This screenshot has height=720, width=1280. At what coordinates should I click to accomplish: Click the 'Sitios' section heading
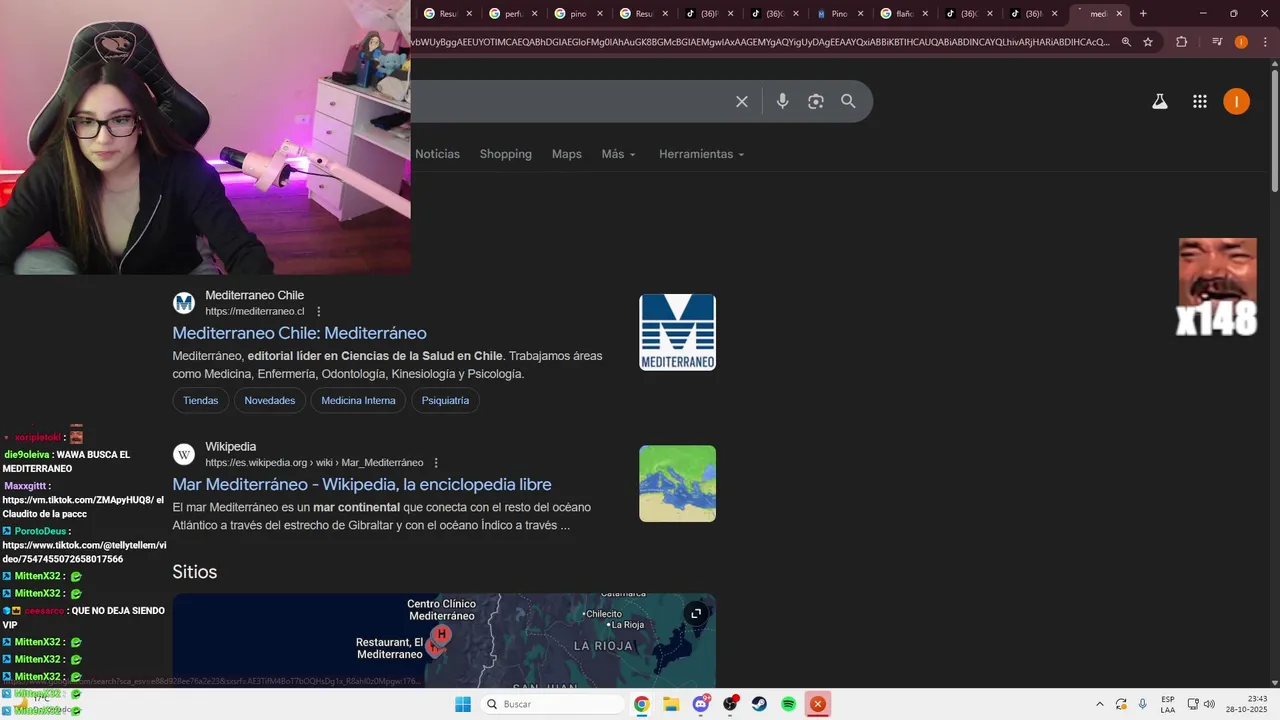coord(194,572)
